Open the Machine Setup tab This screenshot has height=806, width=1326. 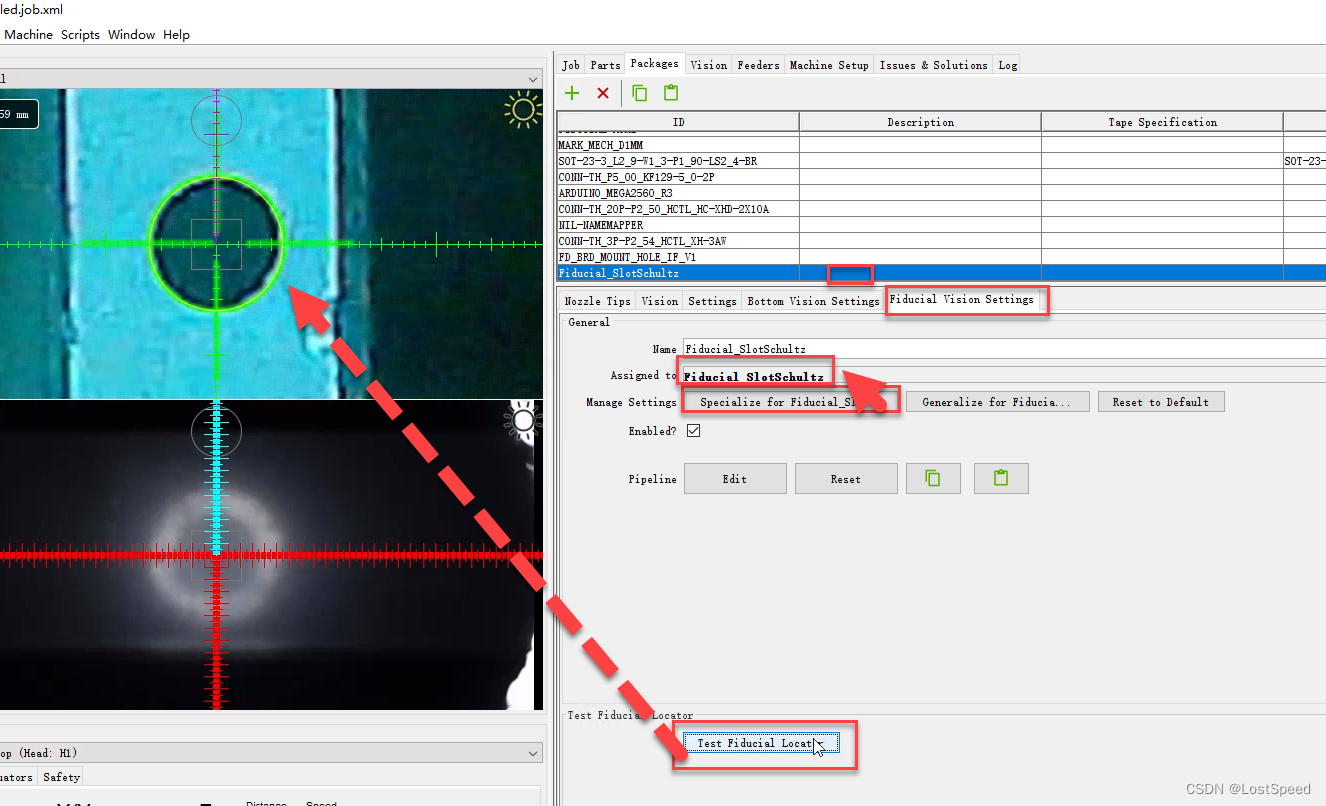829,65
